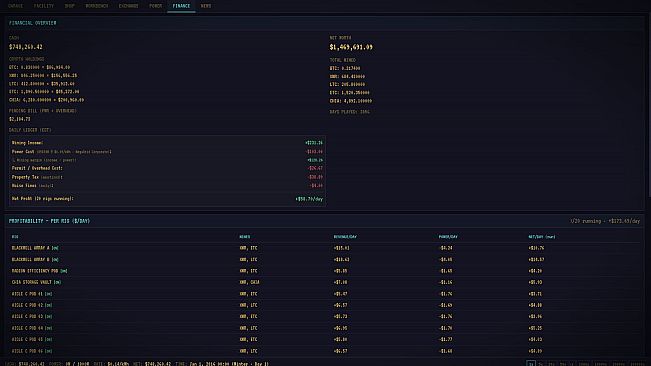Click the Days Played counter
Screen dimensions: 651x366
(x=349, y=112)
